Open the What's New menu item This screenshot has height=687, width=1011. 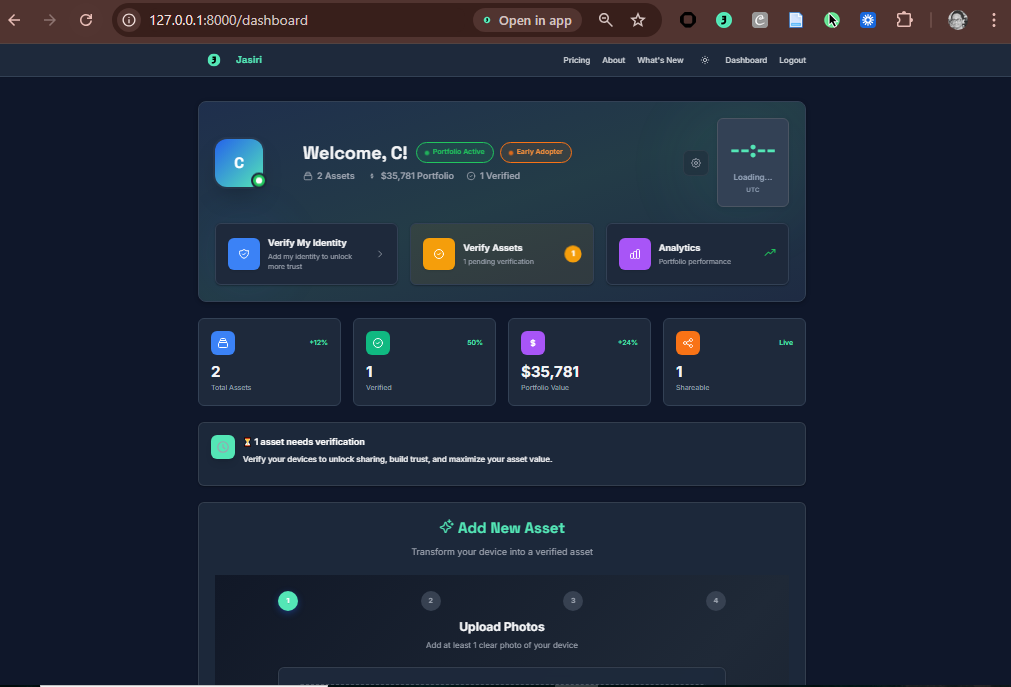(660, 60)
